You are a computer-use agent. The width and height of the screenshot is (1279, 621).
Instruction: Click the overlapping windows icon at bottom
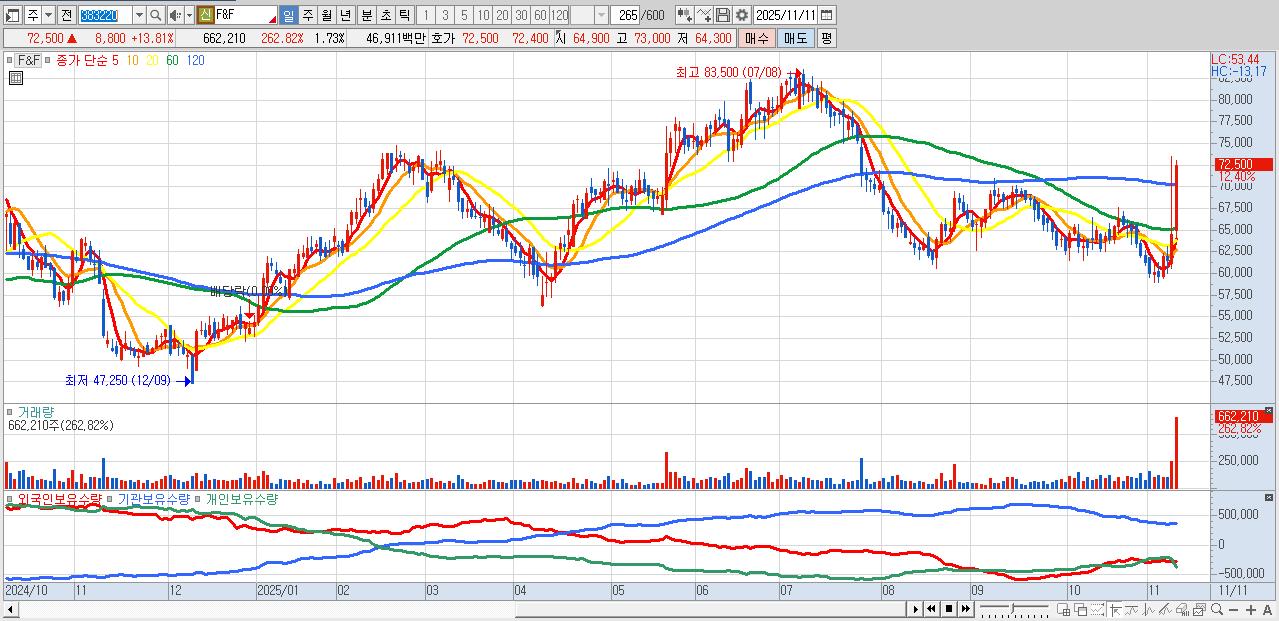tap(1081, 610)
